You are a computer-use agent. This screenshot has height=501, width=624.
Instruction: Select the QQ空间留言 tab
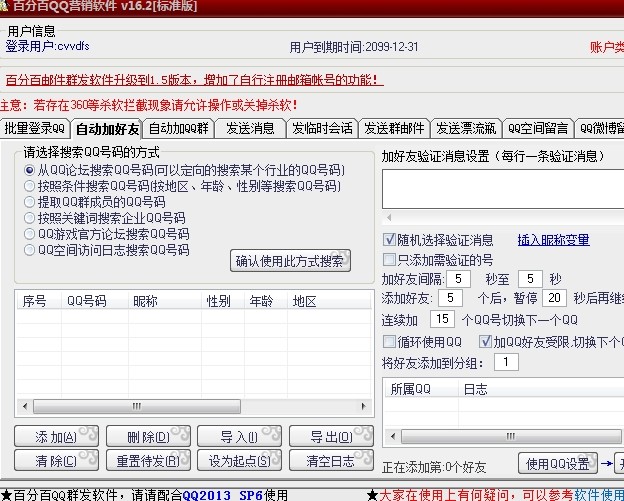538,128
